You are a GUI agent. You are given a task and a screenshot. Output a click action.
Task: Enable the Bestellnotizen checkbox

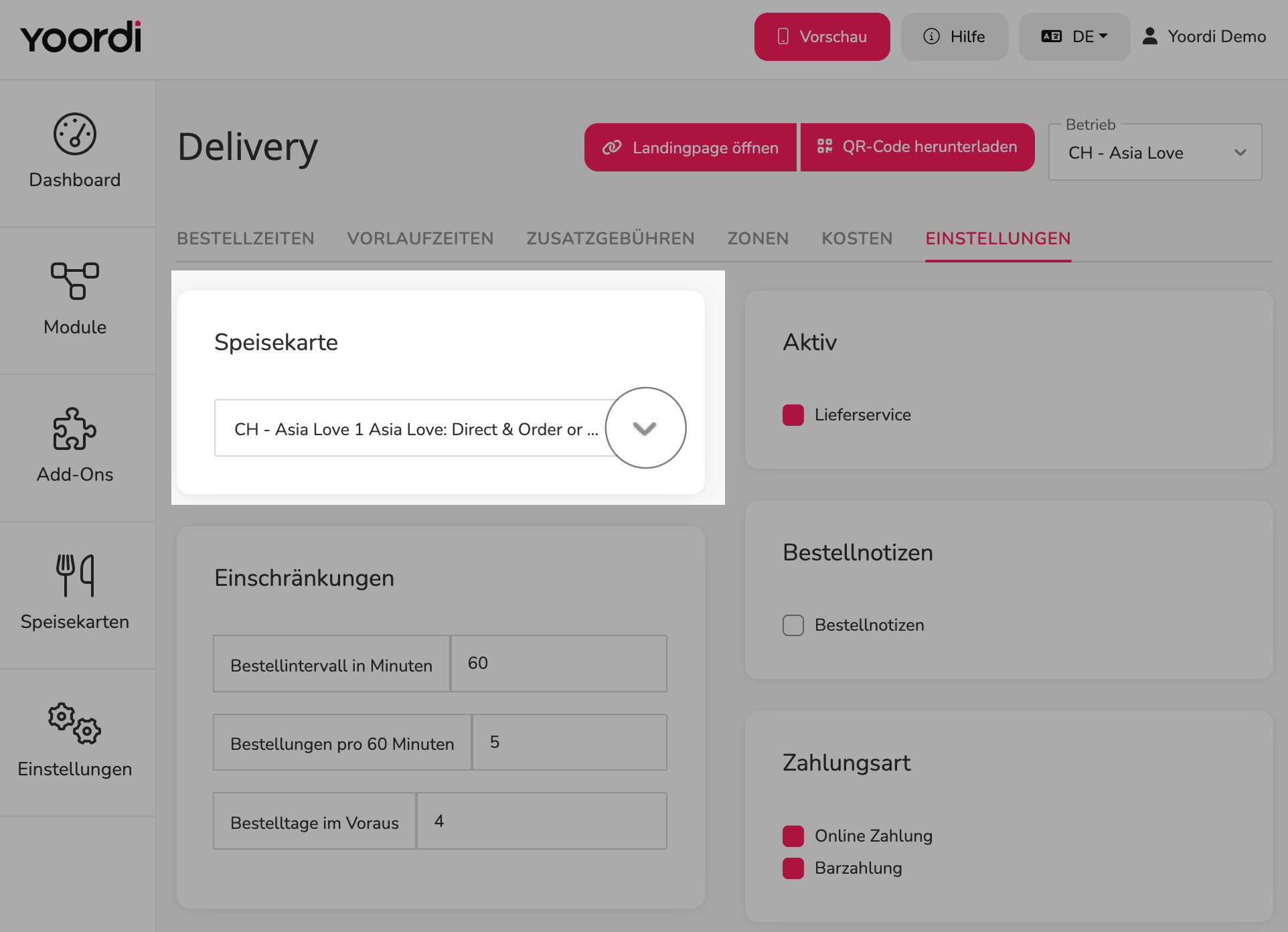point(793,625)
